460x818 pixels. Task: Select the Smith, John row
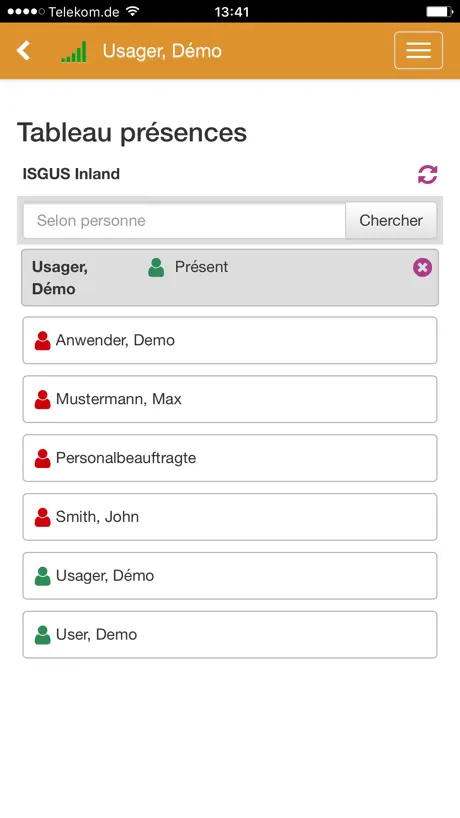229,517
